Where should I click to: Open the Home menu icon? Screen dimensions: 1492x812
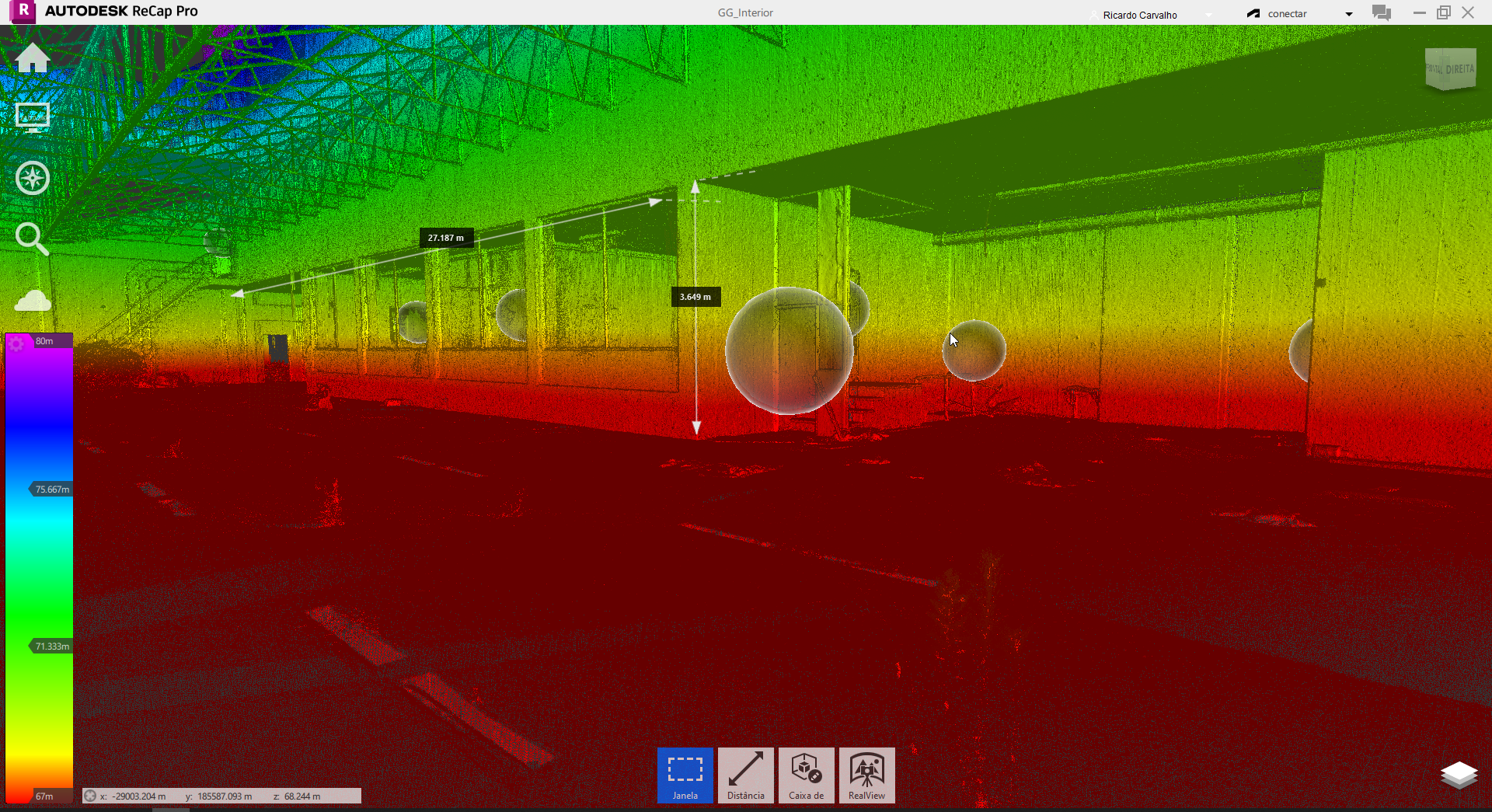click(33, 58)
